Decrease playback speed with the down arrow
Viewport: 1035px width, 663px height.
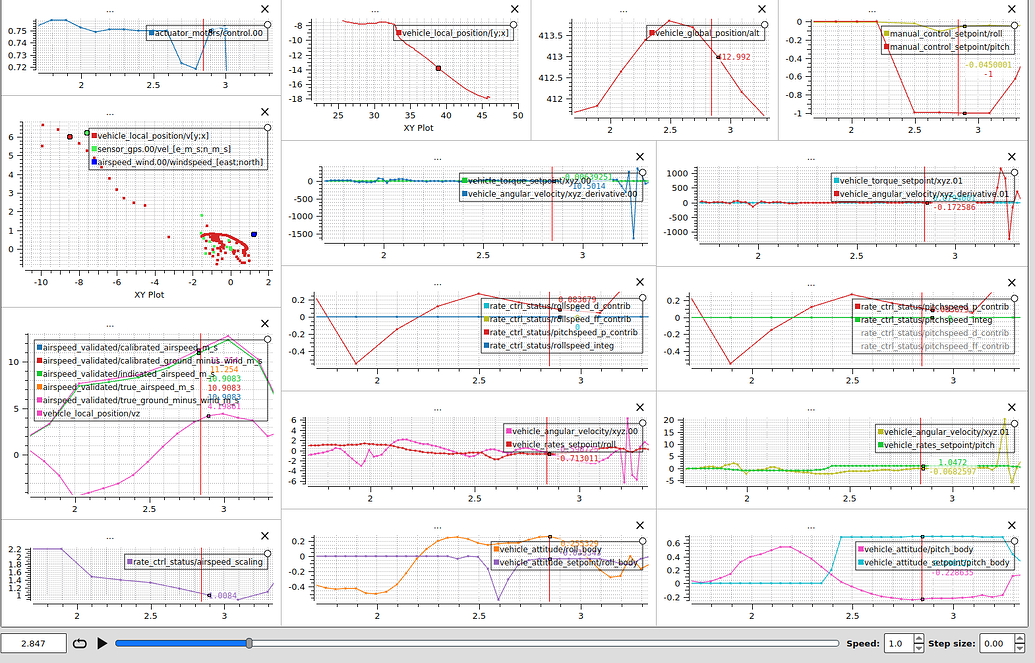click(x=919, y=648)
